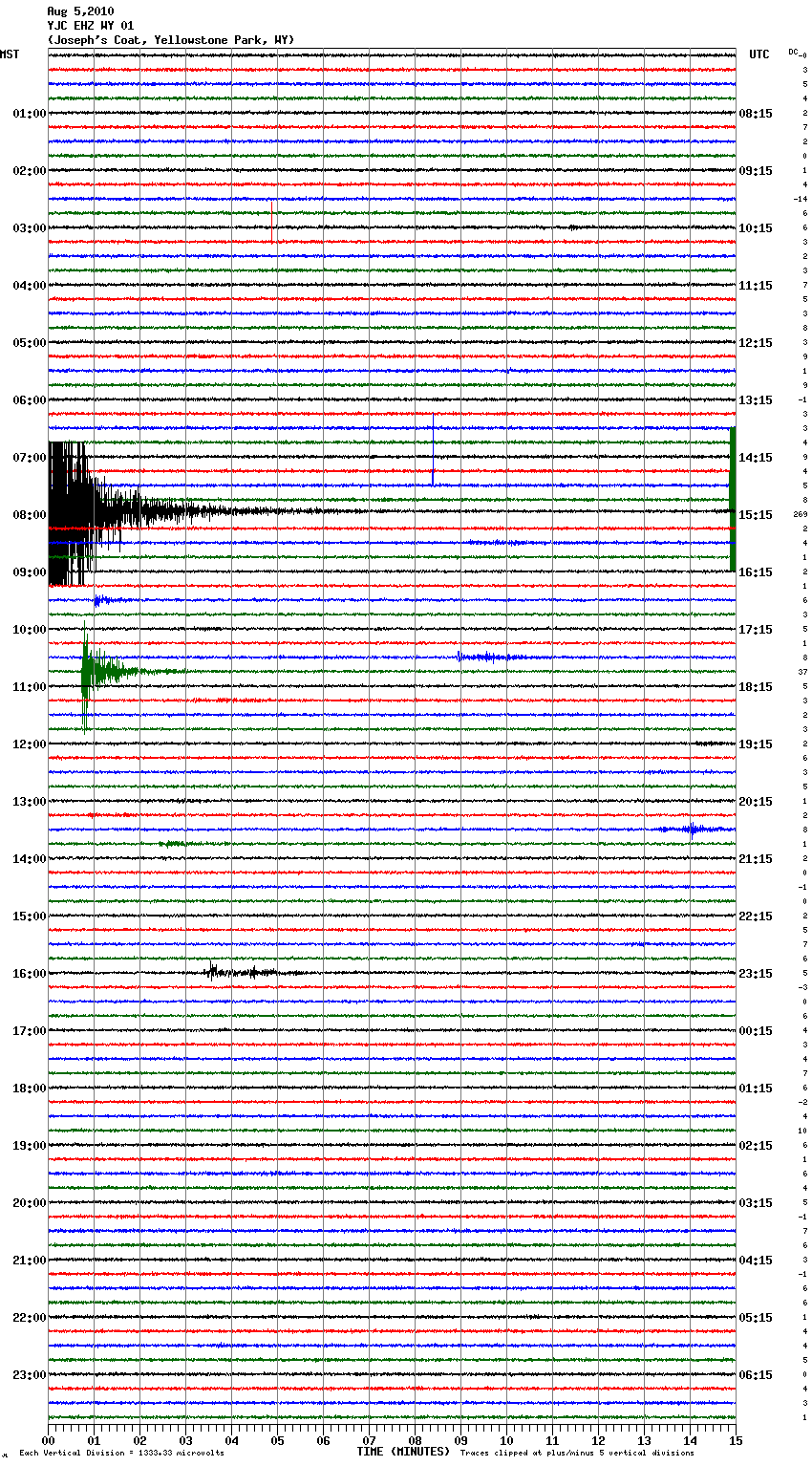The width and height of the screenshot is (812, 1466).
Task: Select the 14:00 MST time label
Action: (x=30, y=859)
